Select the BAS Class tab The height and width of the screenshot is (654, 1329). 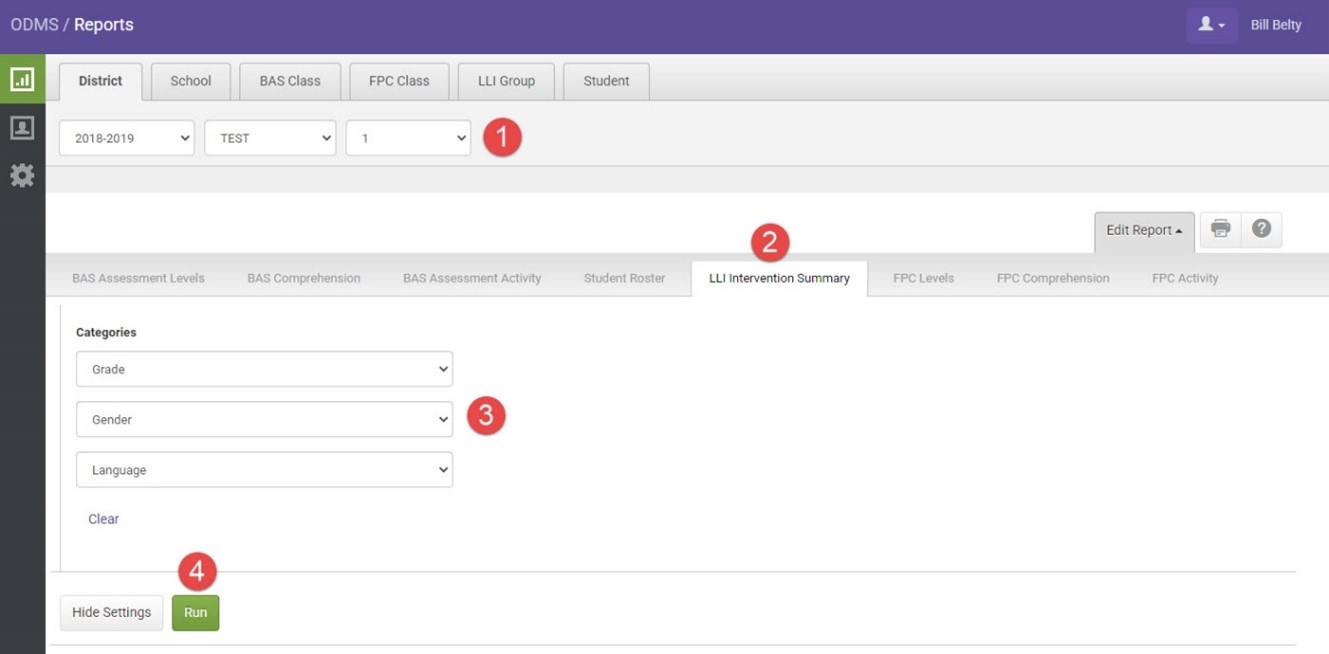point(290,81)
